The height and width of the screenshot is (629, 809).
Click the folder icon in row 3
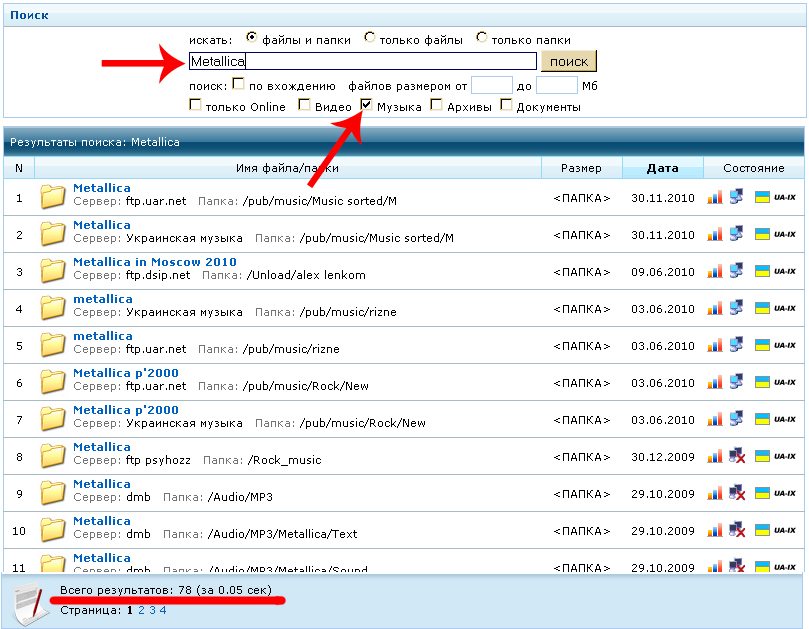tap(53, 270)
